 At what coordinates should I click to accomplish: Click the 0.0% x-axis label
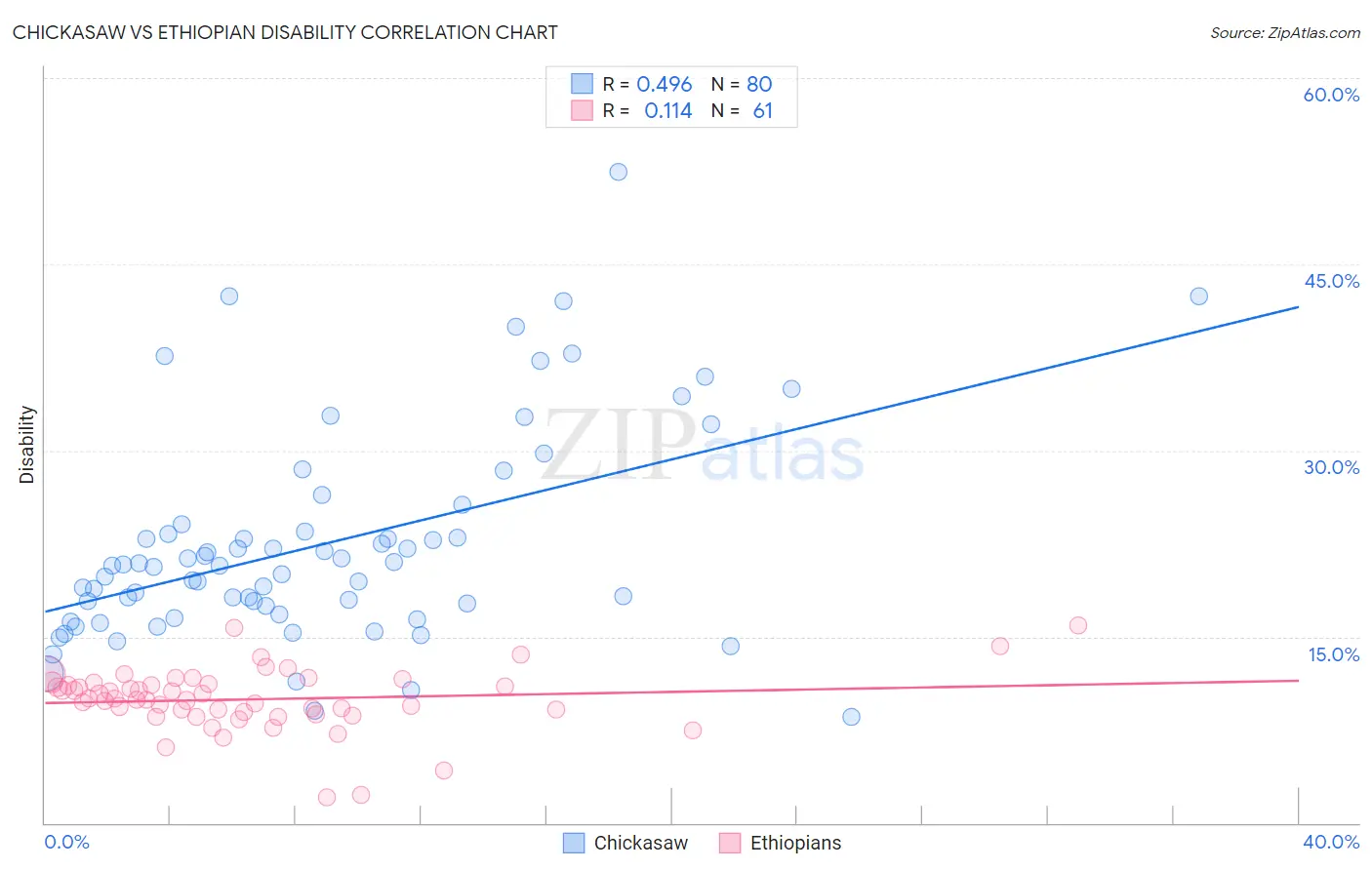(66, 842)
